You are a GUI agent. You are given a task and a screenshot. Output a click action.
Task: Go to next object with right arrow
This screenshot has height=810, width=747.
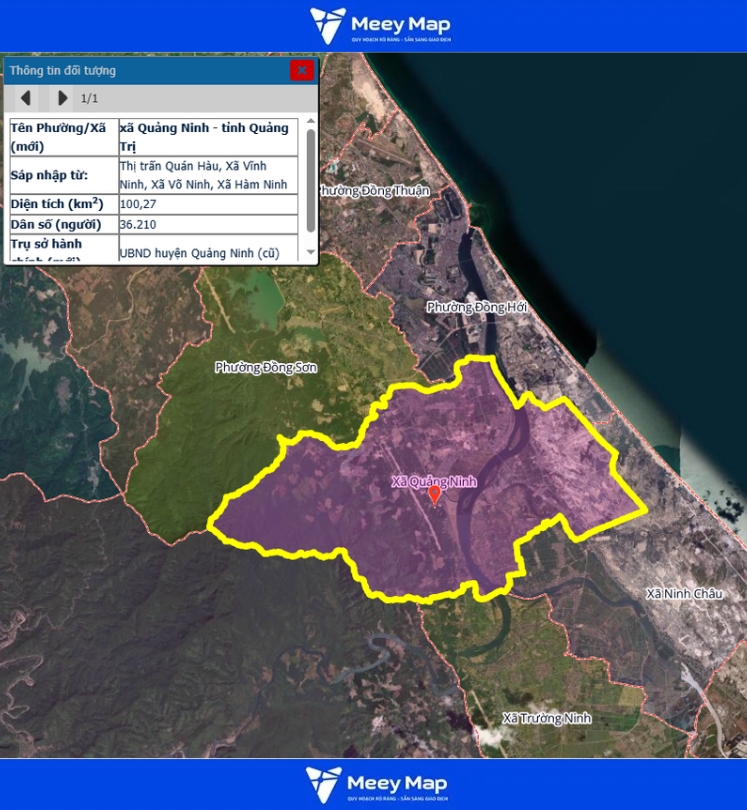[x=62, y=98]
